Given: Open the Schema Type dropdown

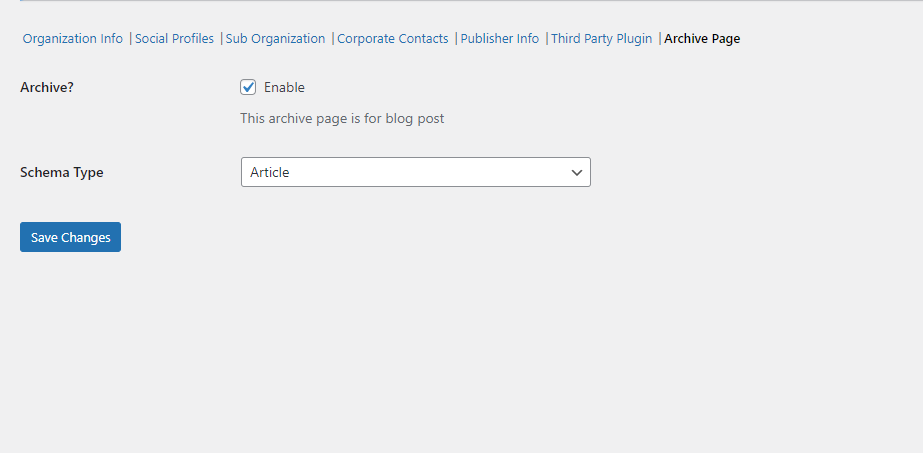Looking at the screenshot, I should tap(415, 172).
